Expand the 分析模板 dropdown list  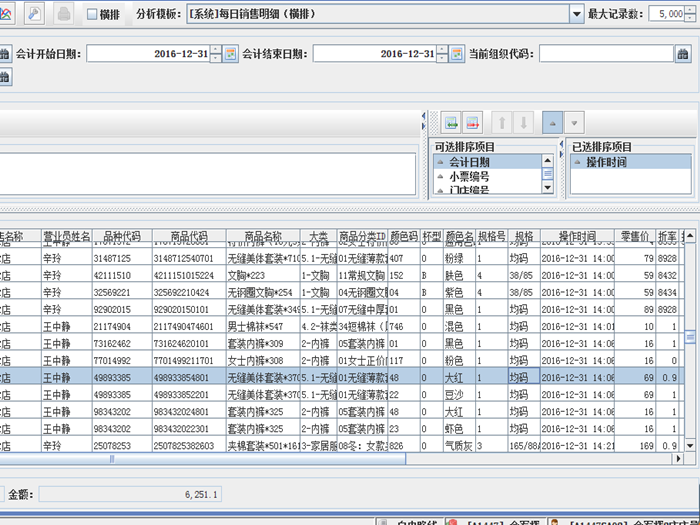575,15
